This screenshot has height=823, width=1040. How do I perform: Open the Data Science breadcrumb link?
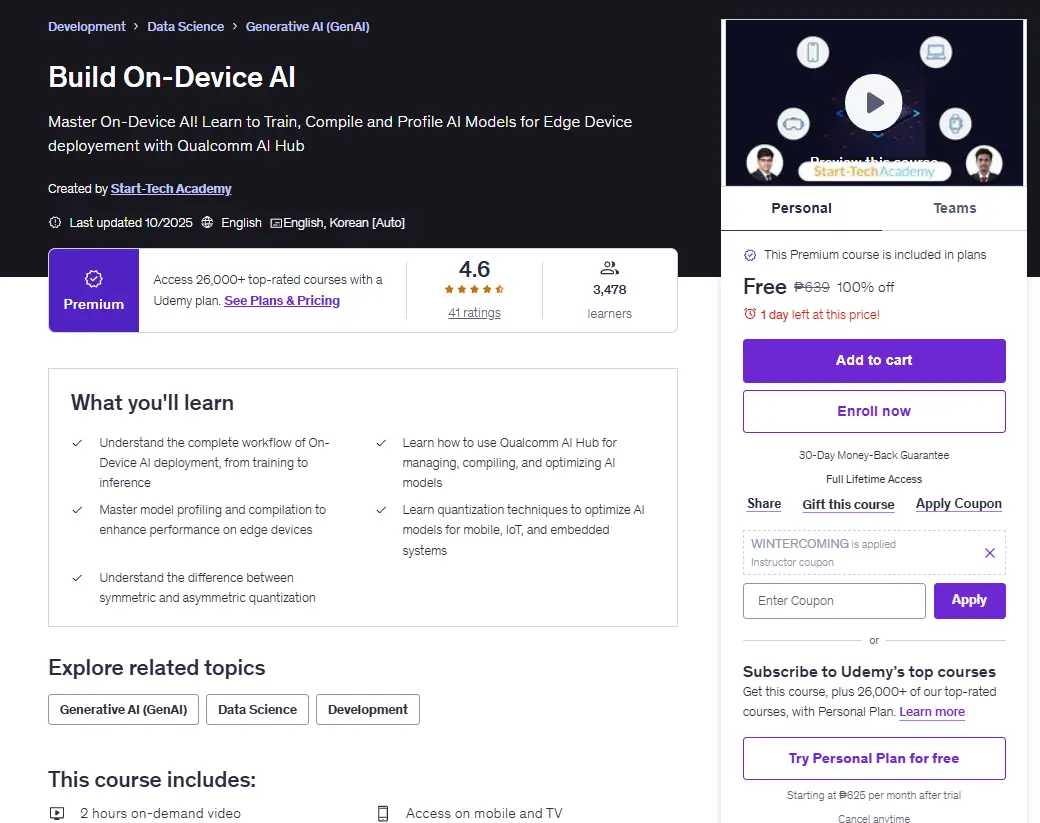186,27
